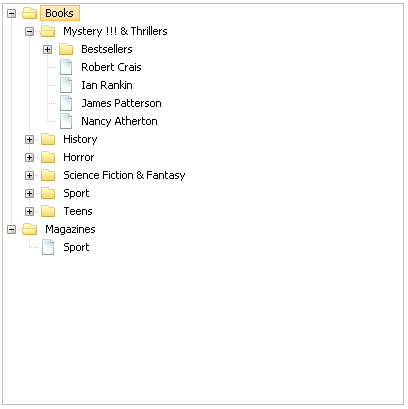Viewport: 408px width, 409px height.
Task: Click the Mystery !!! & Thrillers folder icon
Action: pyautogui.click(x=47, y=31)
